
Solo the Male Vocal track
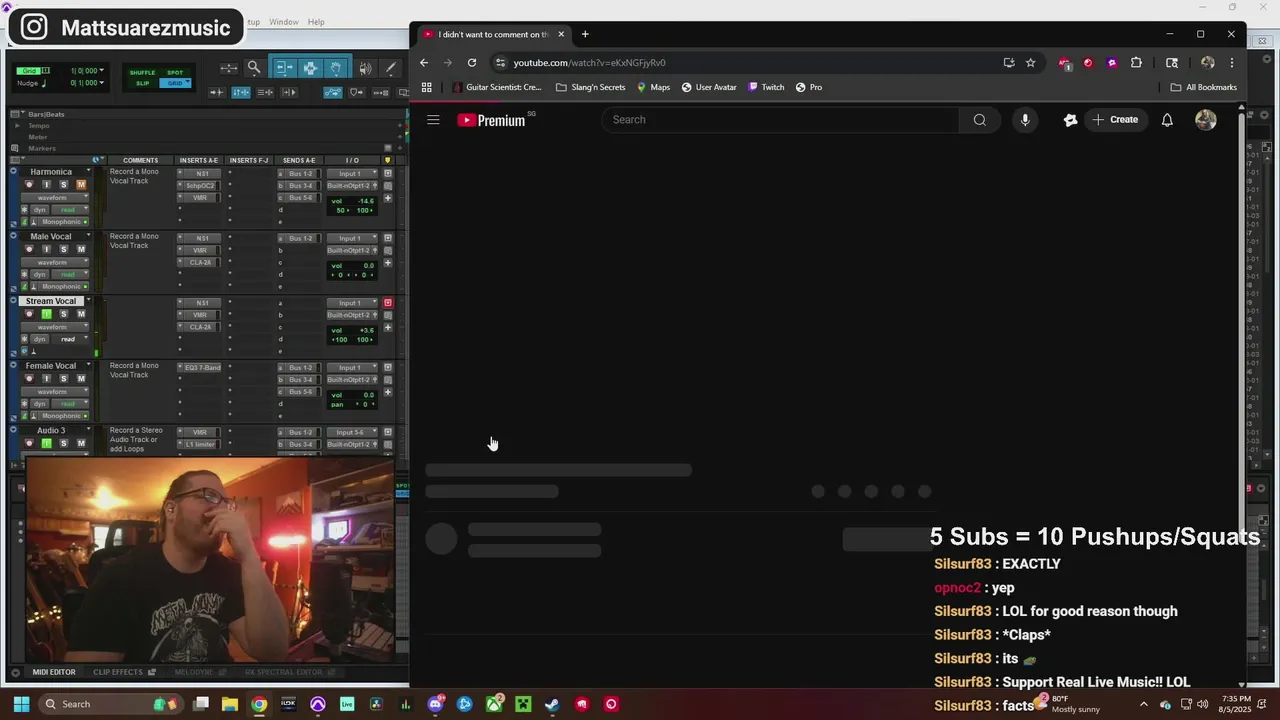point(63,249)
